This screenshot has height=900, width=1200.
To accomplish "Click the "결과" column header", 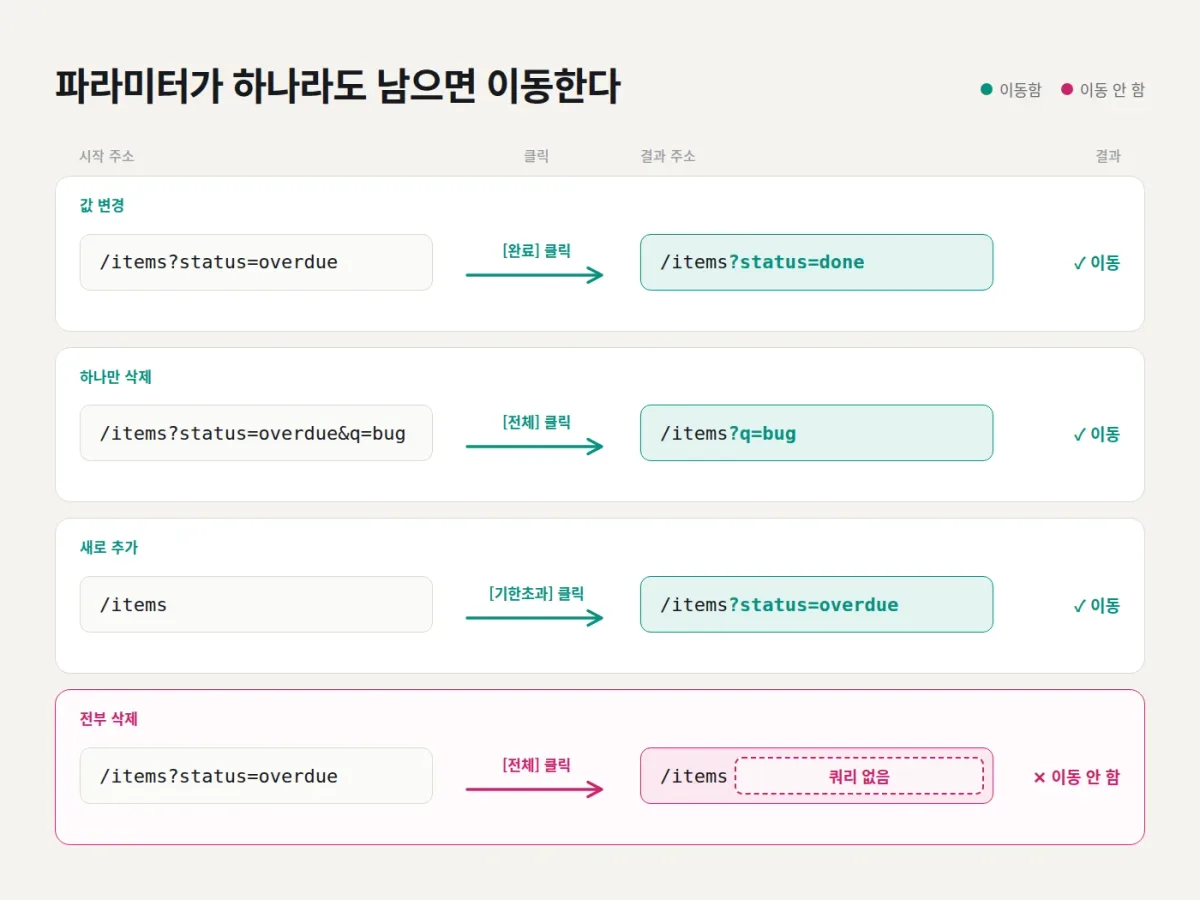I will click(x=1108, y=156).
